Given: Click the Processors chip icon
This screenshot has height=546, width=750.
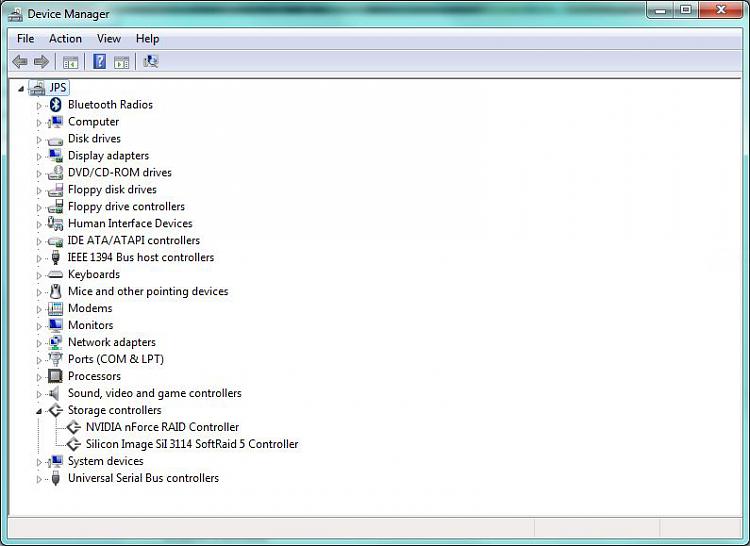Looking at the screenshot, I should [55, 376].
